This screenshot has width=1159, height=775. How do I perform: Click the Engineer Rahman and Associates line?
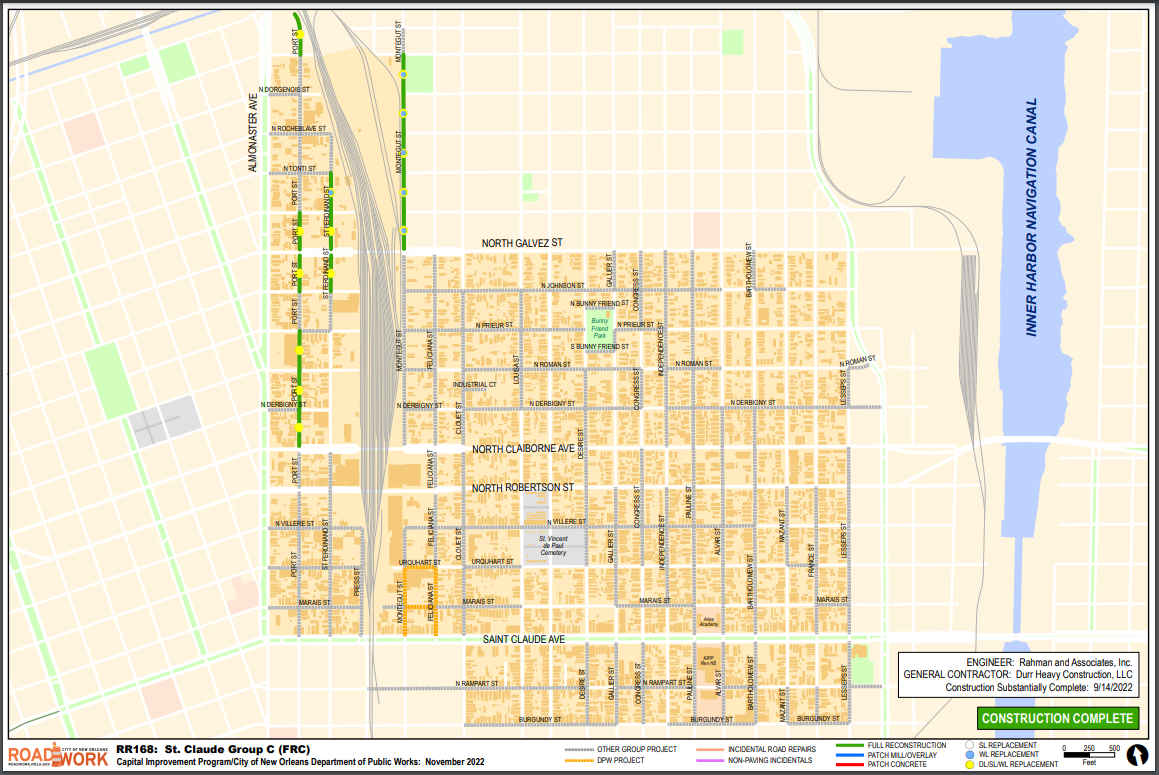click(x=1049, y=663)
